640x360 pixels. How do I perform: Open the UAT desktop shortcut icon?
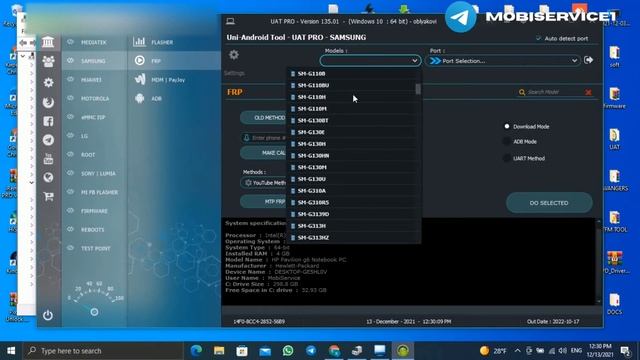pos(615,139)
